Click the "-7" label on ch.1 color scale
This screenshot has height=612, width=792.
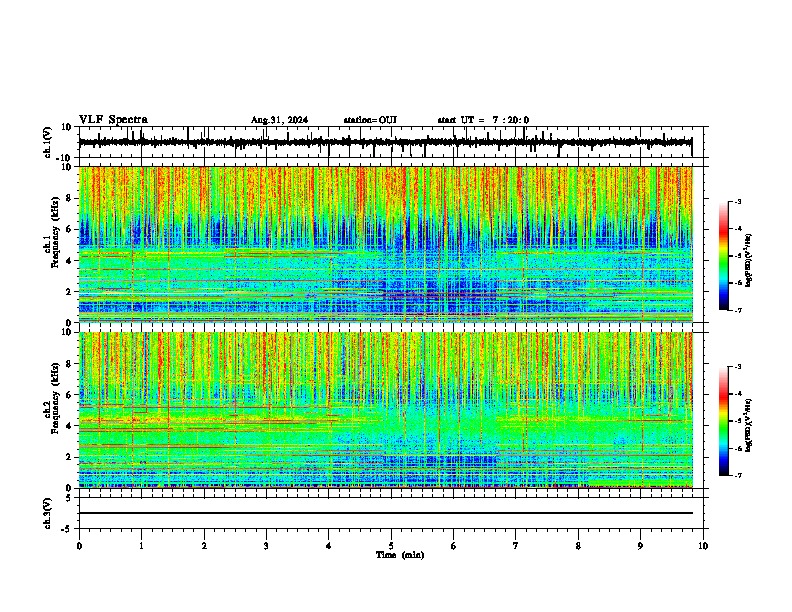click(x=737, y=310)
